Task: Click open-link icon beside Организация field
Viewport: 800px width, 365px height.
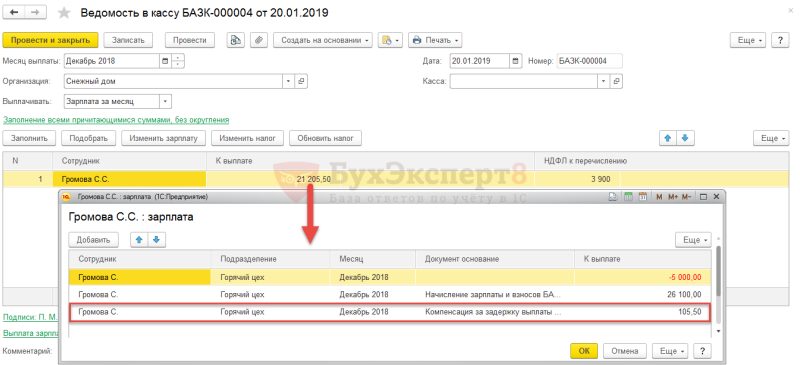Action: pos(301,81)
